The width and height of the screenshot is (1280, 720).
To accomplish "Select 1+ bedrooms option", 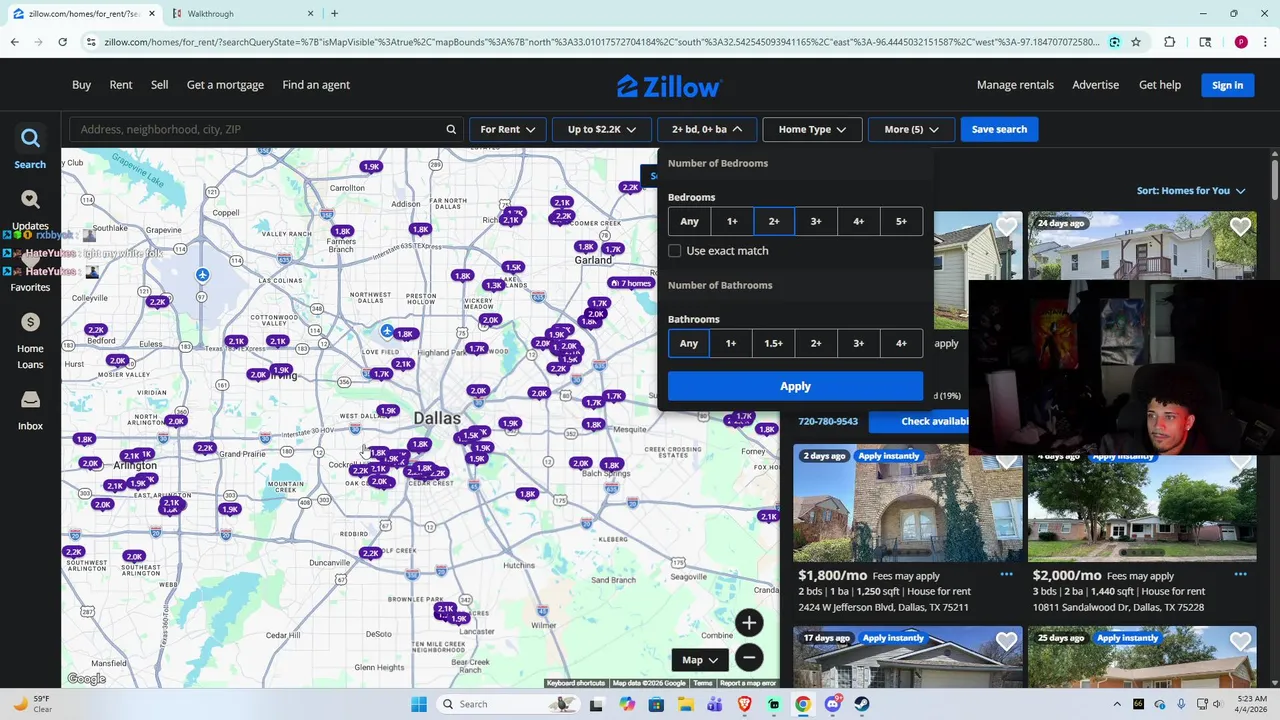I will click(732, 221).
